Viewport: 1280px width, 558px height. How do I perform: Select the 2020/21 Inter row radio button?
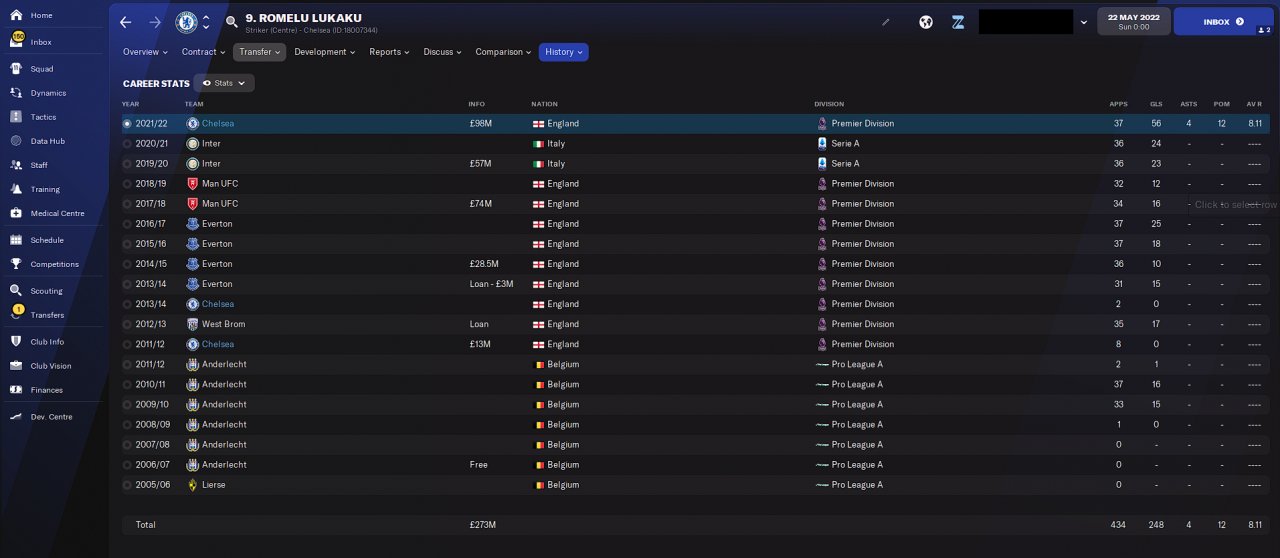(127, 144)
